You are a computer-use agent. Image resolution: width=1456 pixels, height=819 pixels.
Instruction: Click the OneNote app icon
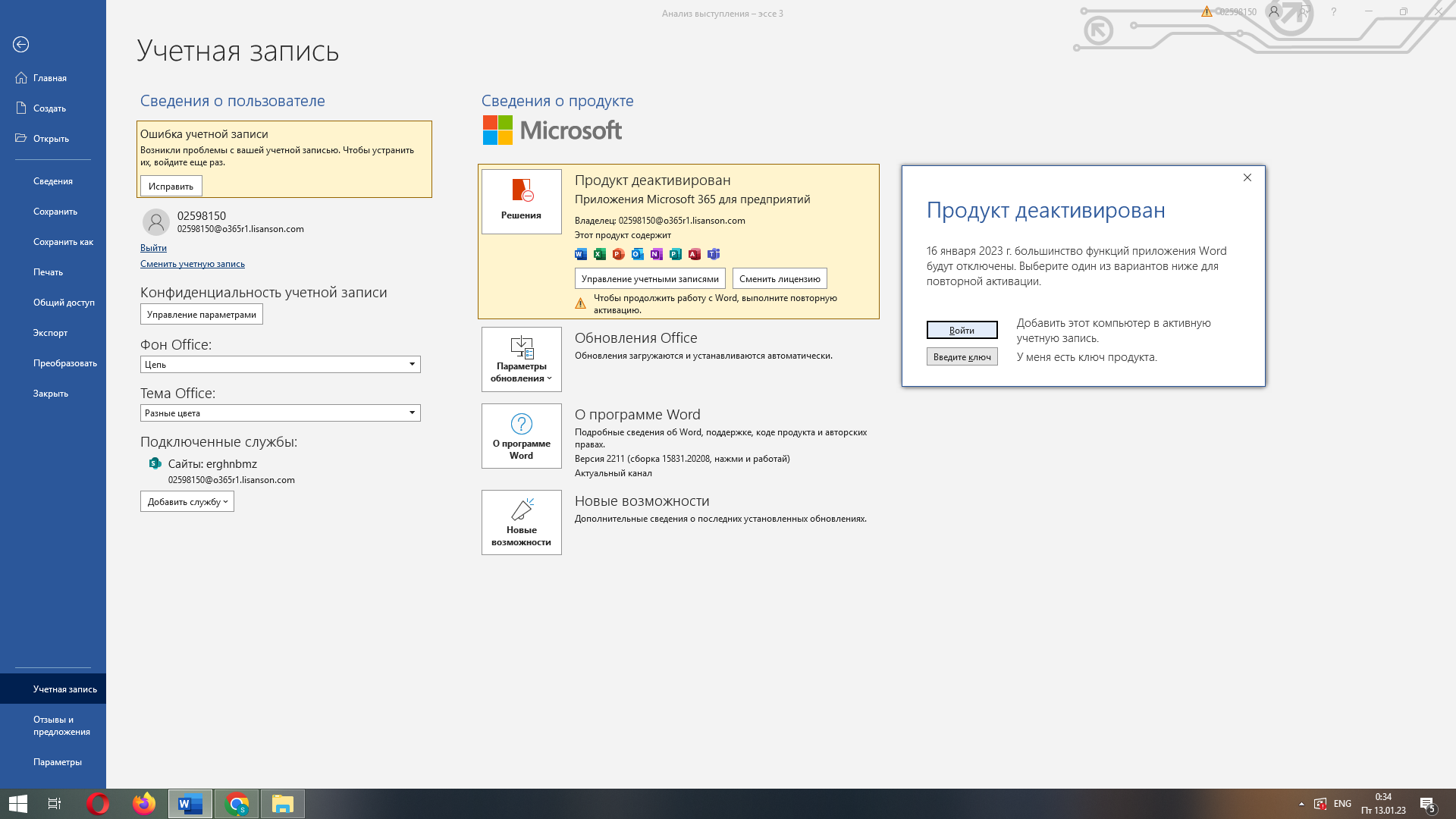point(657,254)
